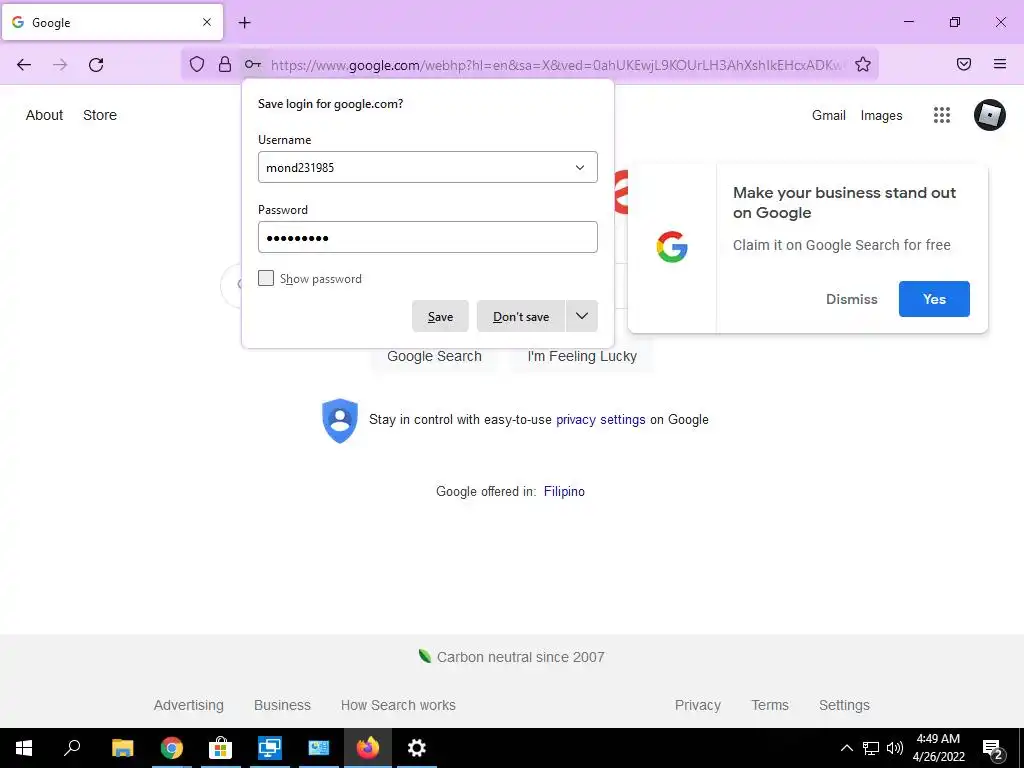
Task: Go back with the browser back arrow
Action: tap(24, 64)
